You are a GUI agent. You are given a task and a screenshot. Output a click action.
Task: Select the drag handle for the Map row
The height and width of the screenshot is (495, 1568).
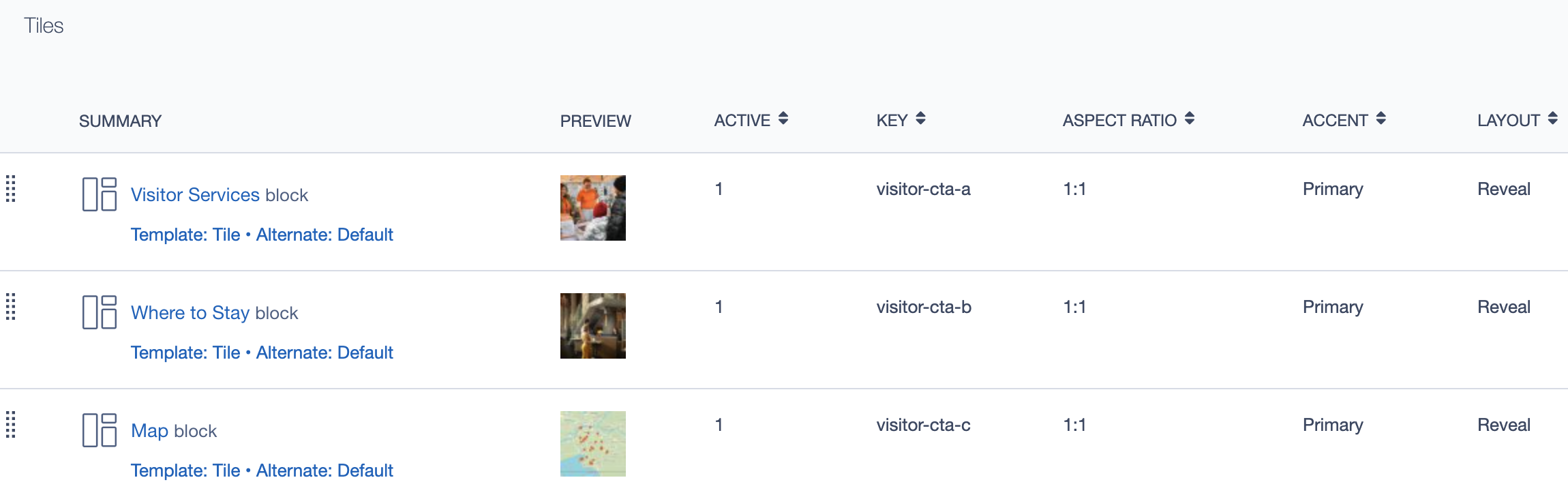click(x=12, y=424)
